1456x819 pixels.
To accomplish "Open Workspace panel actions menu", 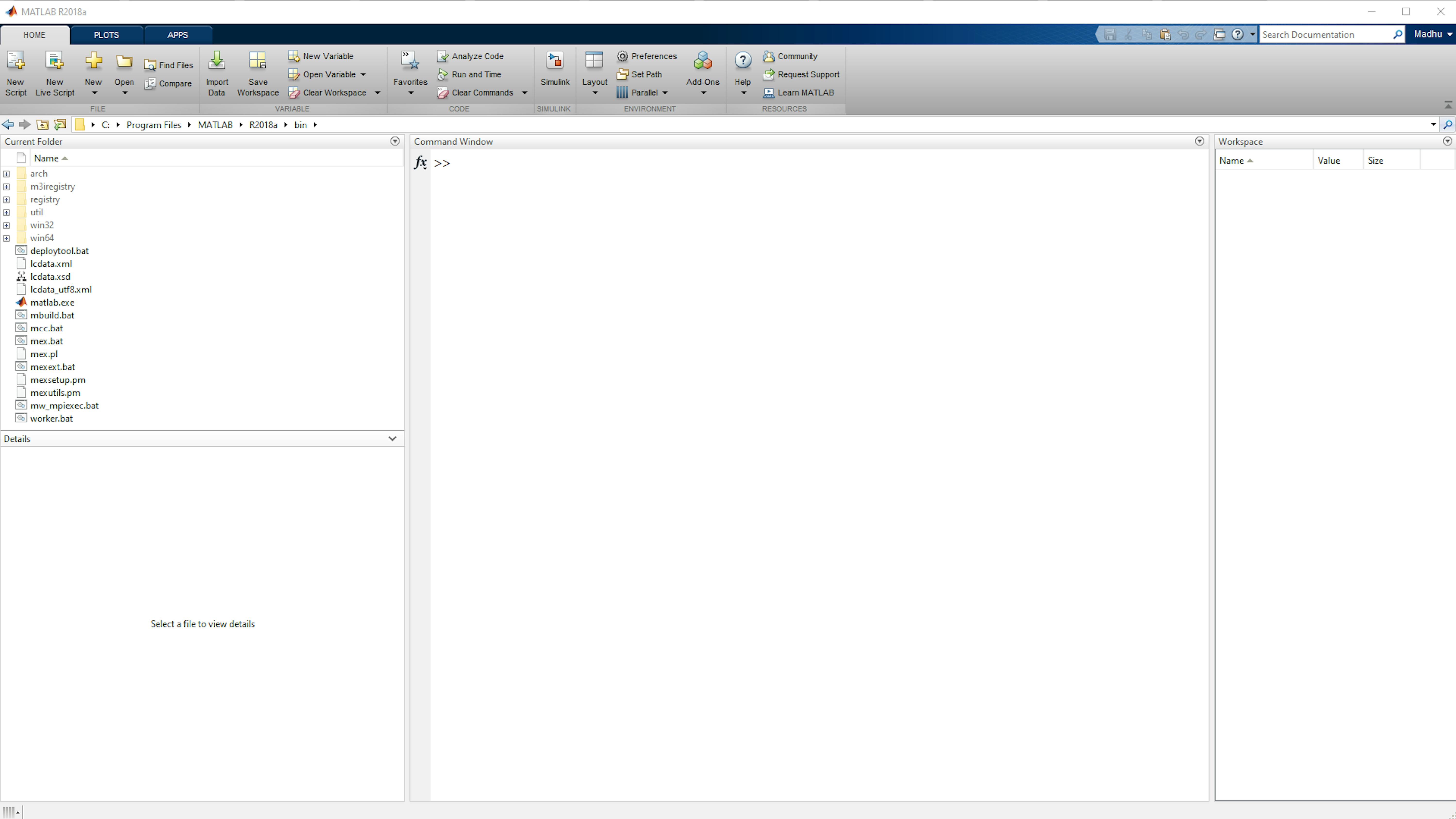I will click(x=1448, y=141).
